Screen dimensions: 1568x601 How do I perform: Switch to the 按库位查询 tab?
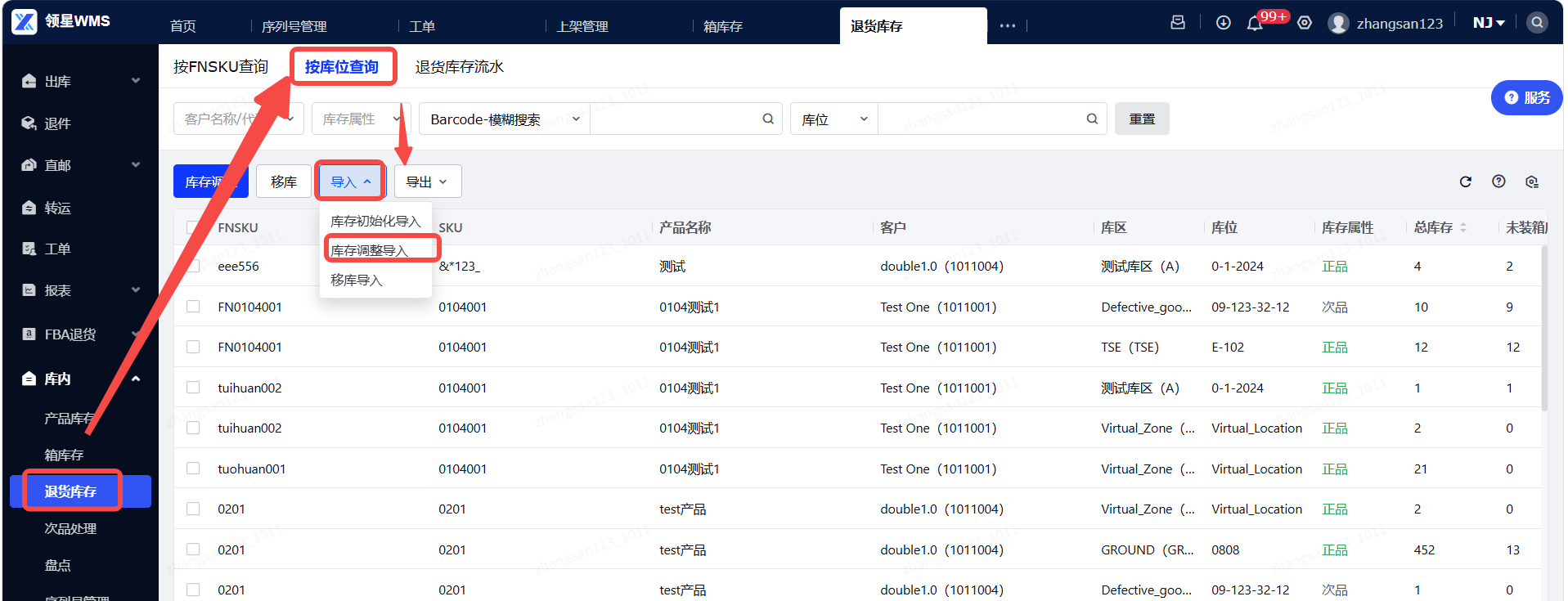click(342, 66)
